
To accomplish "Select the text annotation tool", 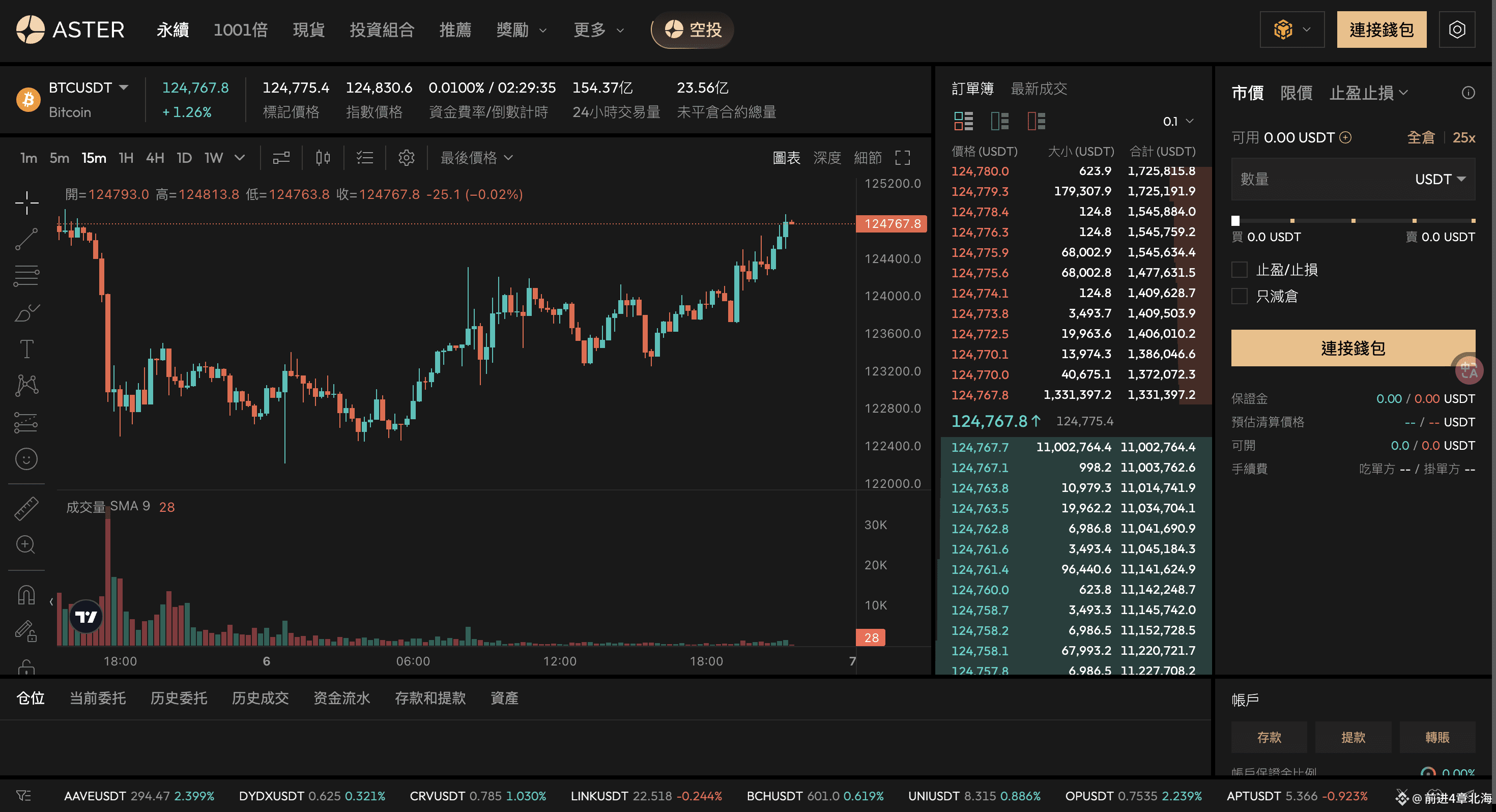I will click(x=26, y=349).
